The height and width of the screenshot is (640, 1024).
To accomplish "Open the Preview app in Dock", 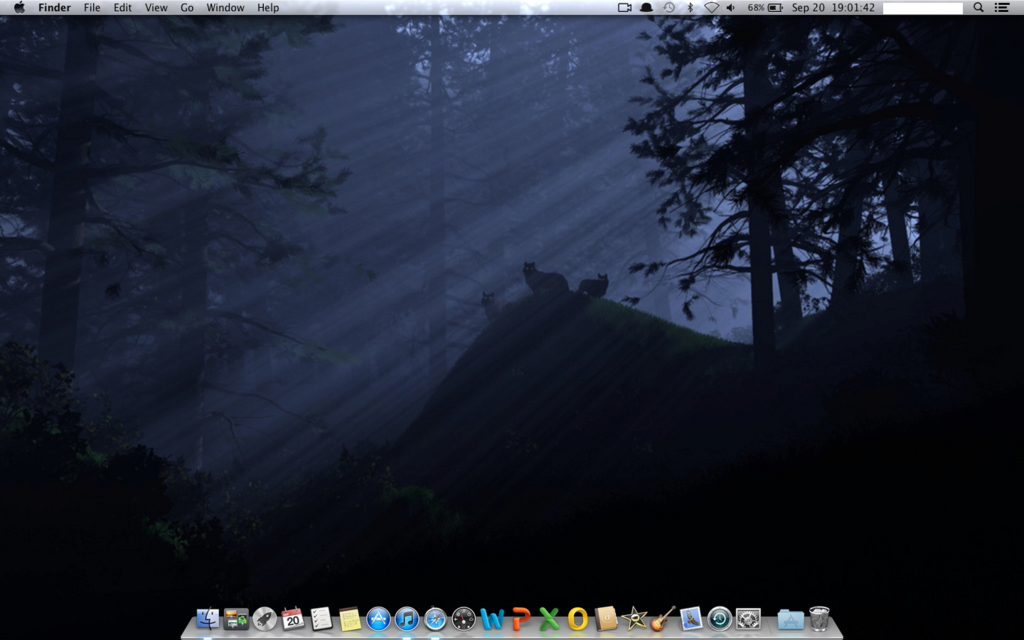I will pyautogui.click(x=691, y=618).
